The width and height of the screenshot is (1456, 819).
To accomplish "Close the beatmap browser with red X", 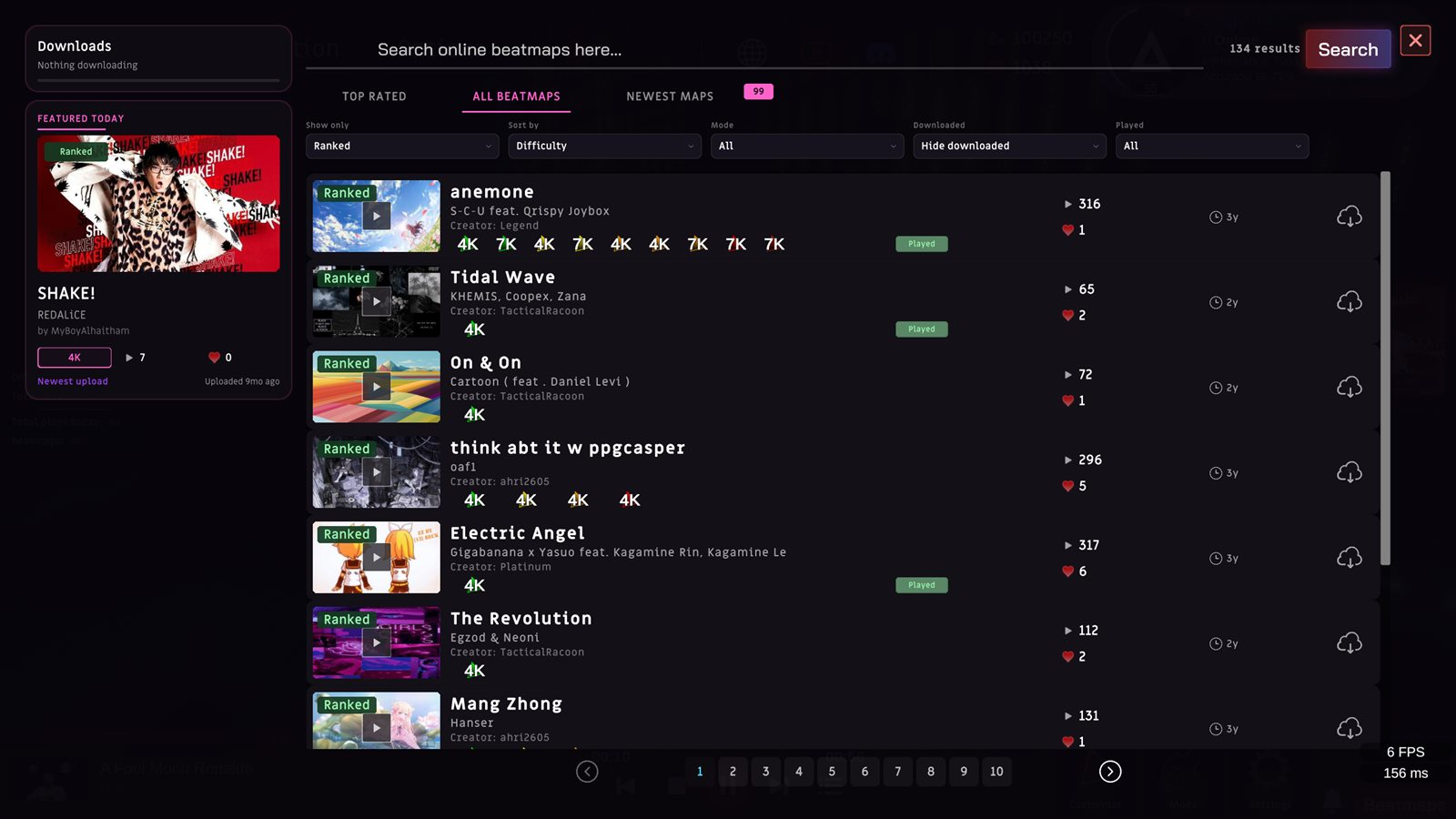I will (x=1415, y=40).
